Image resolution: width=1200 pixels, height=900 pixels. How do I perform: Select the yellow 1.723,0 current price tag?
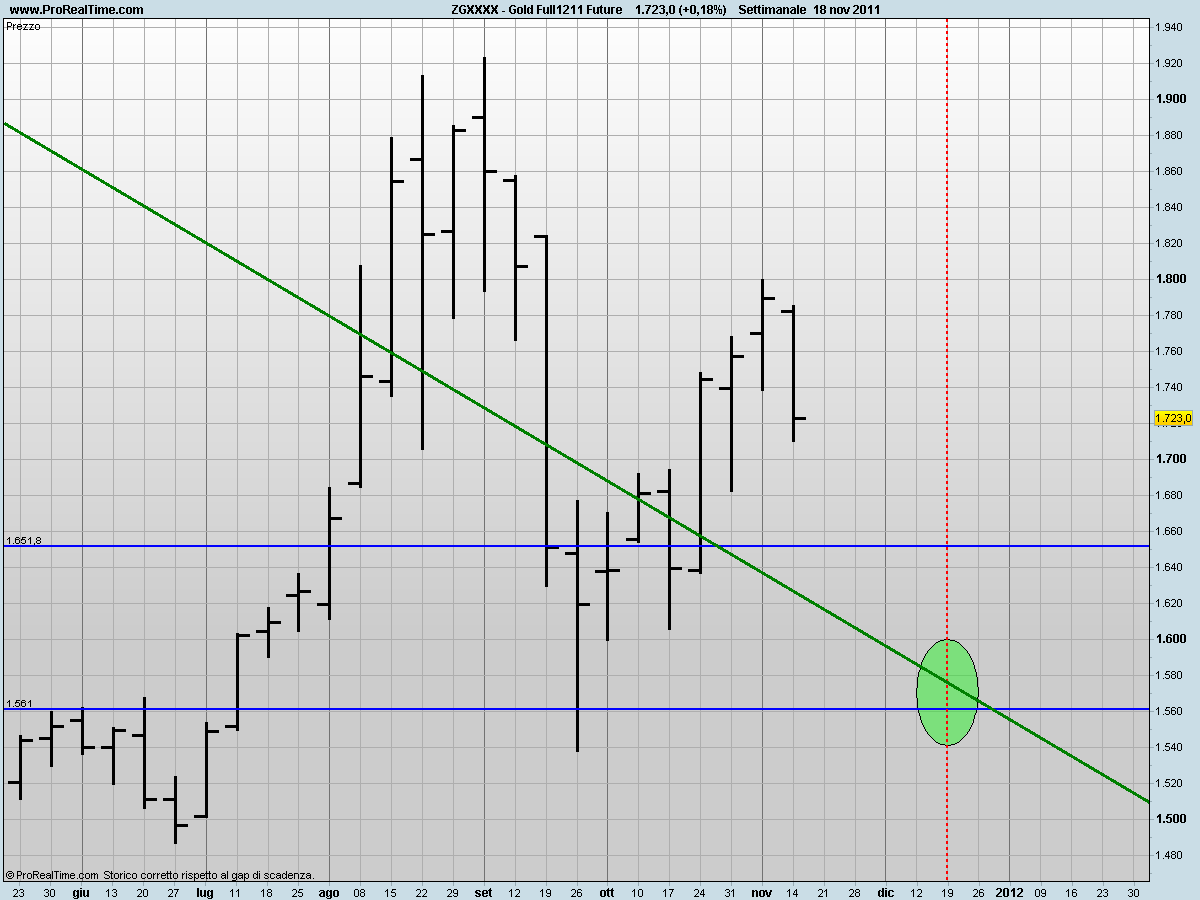click(x=1173, y=419)
